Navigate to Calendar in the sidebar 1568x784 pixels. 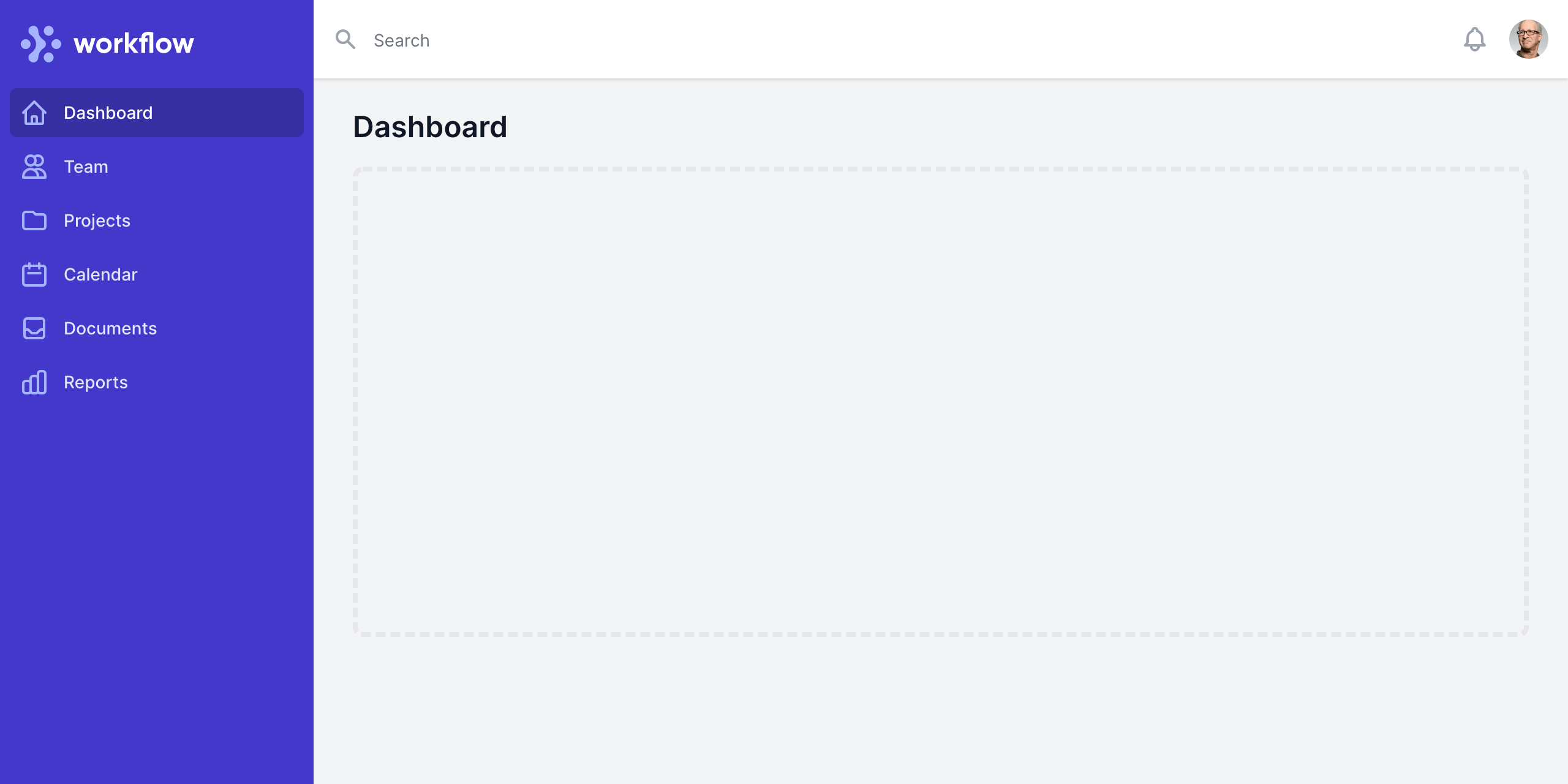pyautogui.click(x=101, y=274)
